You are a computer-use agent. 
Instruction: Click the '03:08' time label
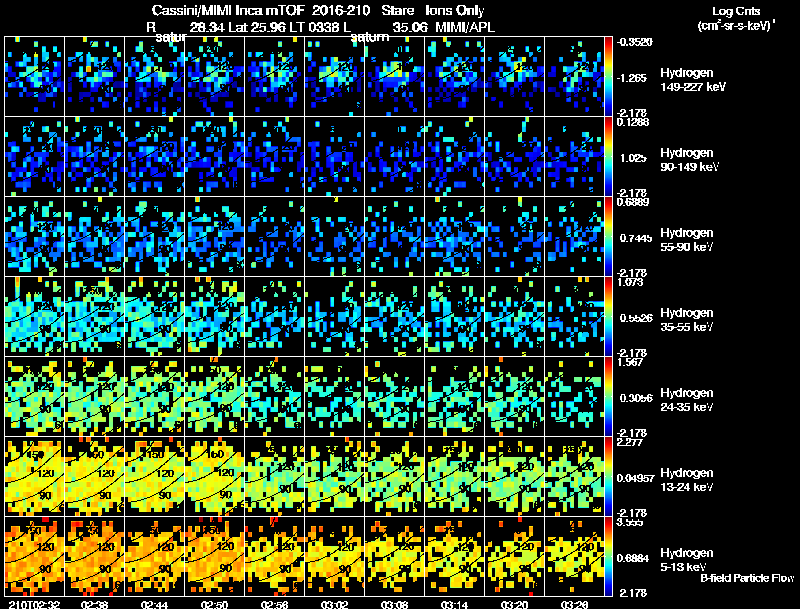[394, 604]
